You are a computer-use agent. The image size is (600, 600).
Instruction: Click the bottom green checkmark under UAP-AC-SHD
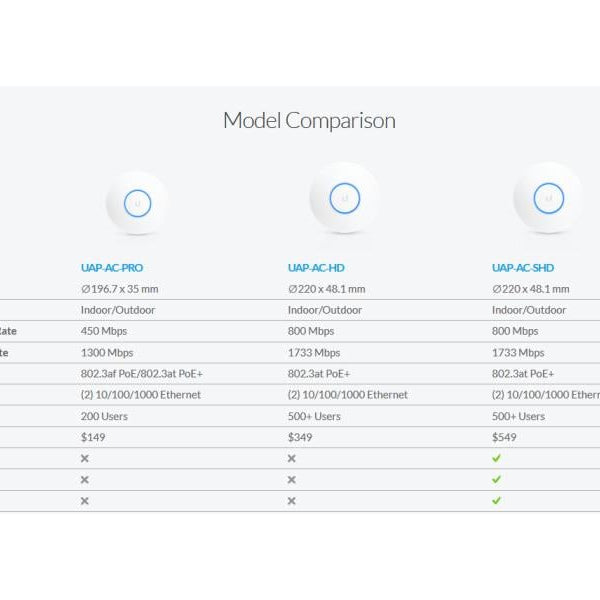[496, 500]
